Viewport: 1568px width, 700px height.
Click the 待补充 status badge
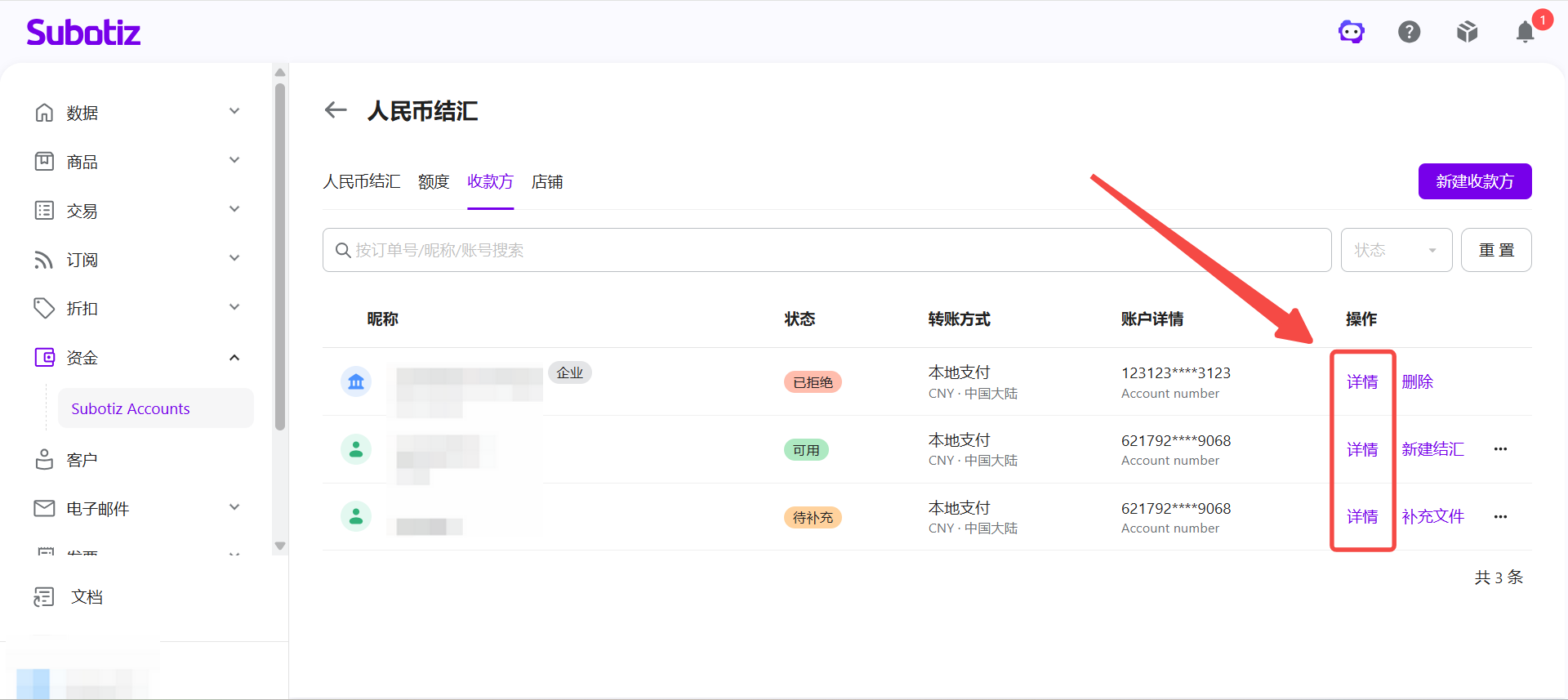pyautogui.click(x=813, y=517)
